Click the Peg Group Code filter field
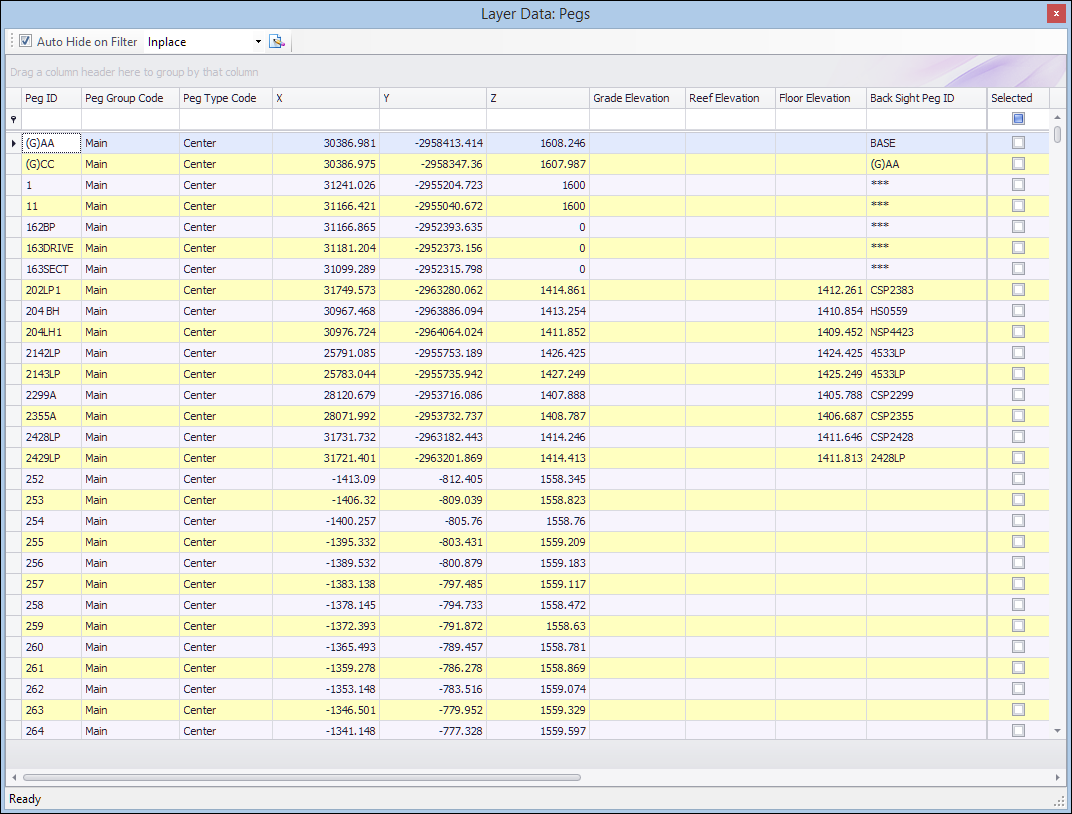 (130, 119)
